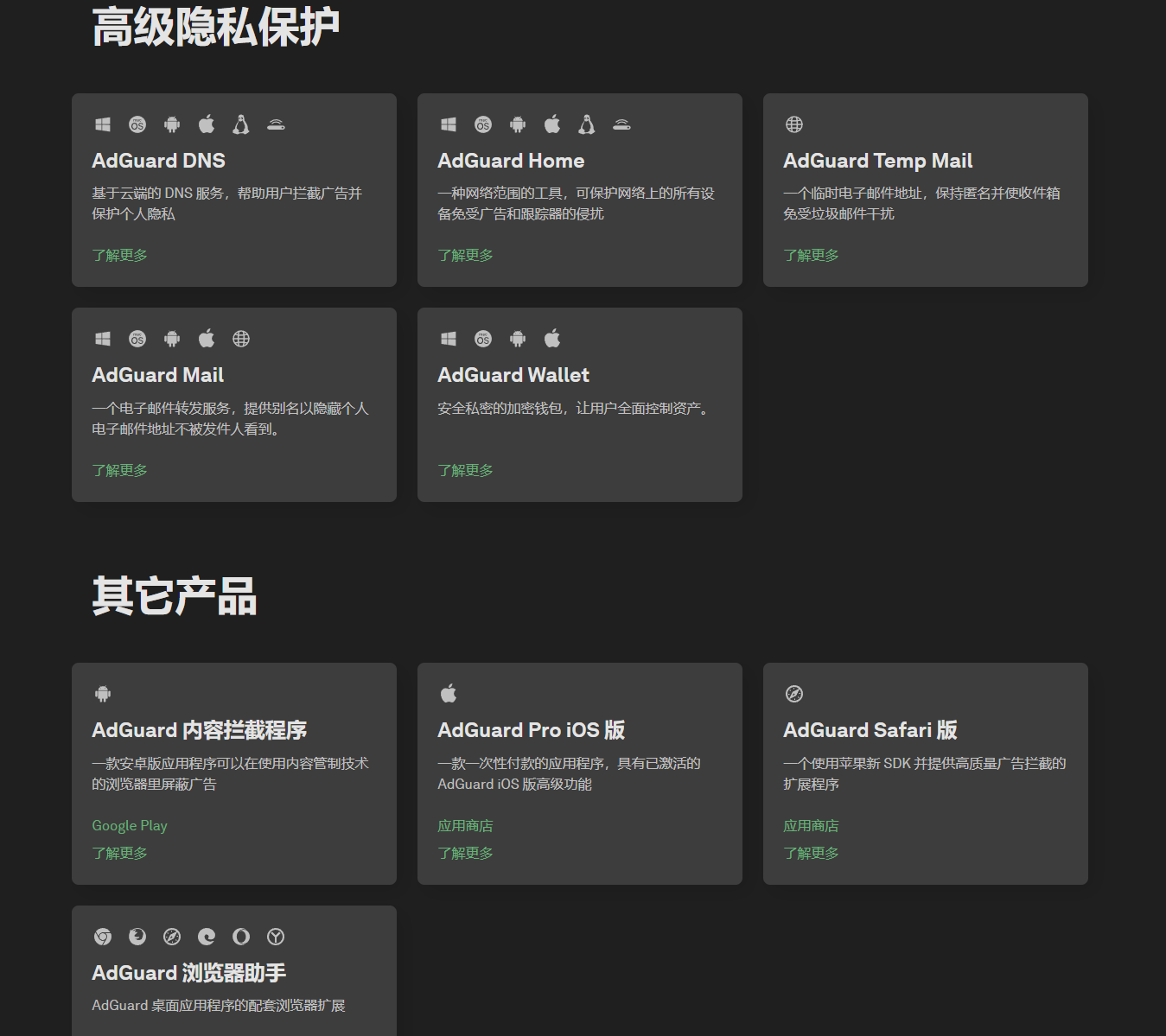Click the router icon in AdGuard Home card
This screenshot has height=1036, width=1166.
(x=621, y=124)
